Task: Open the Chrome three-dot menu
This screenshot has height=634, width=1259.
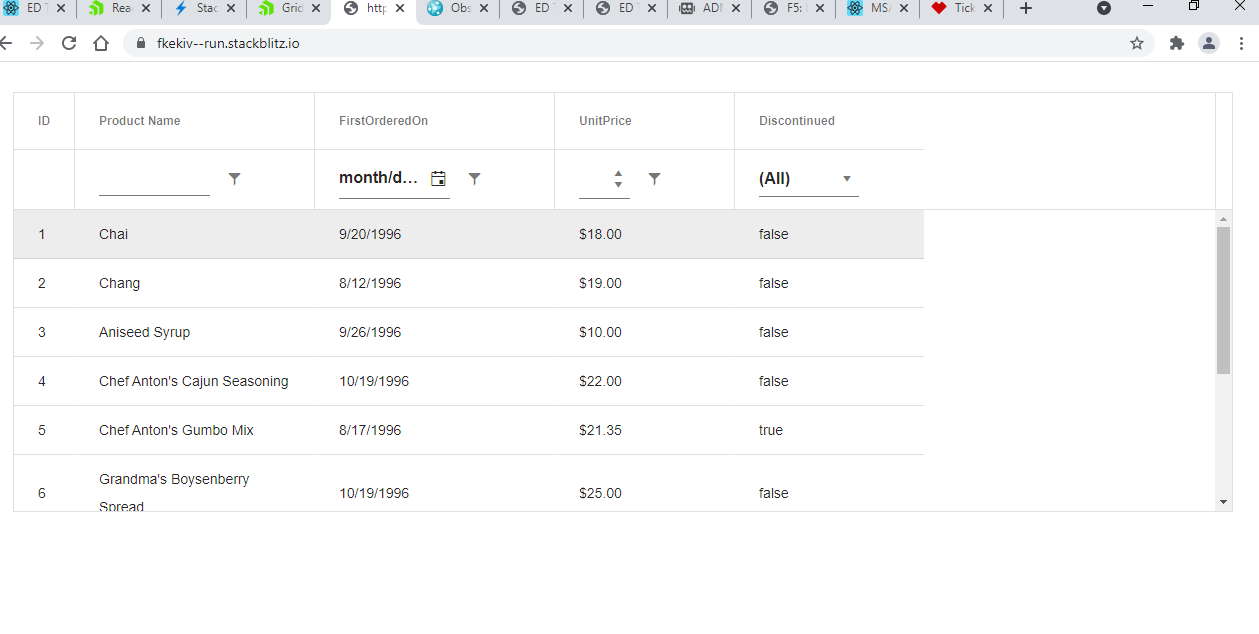Action: [1241, 43]
